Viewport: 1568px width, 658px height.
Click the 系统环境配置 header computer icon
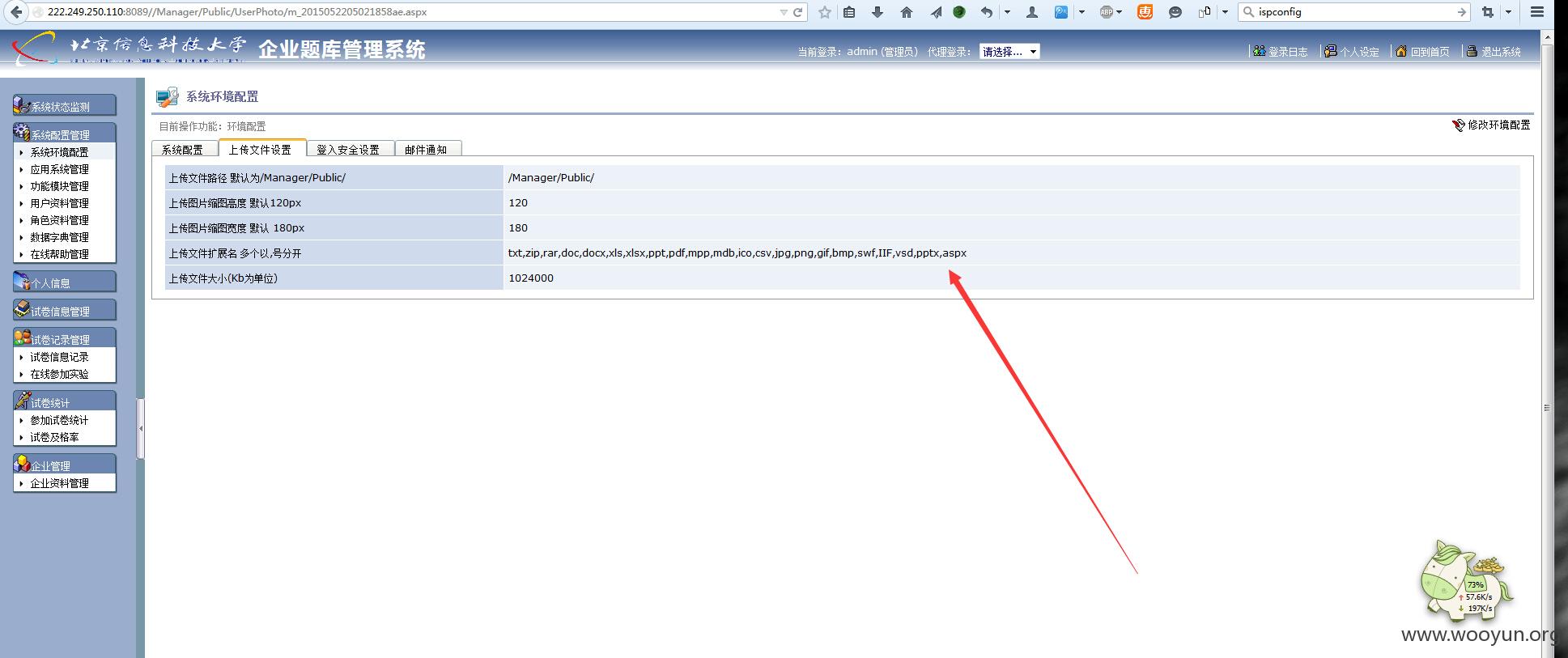point(167,97)
